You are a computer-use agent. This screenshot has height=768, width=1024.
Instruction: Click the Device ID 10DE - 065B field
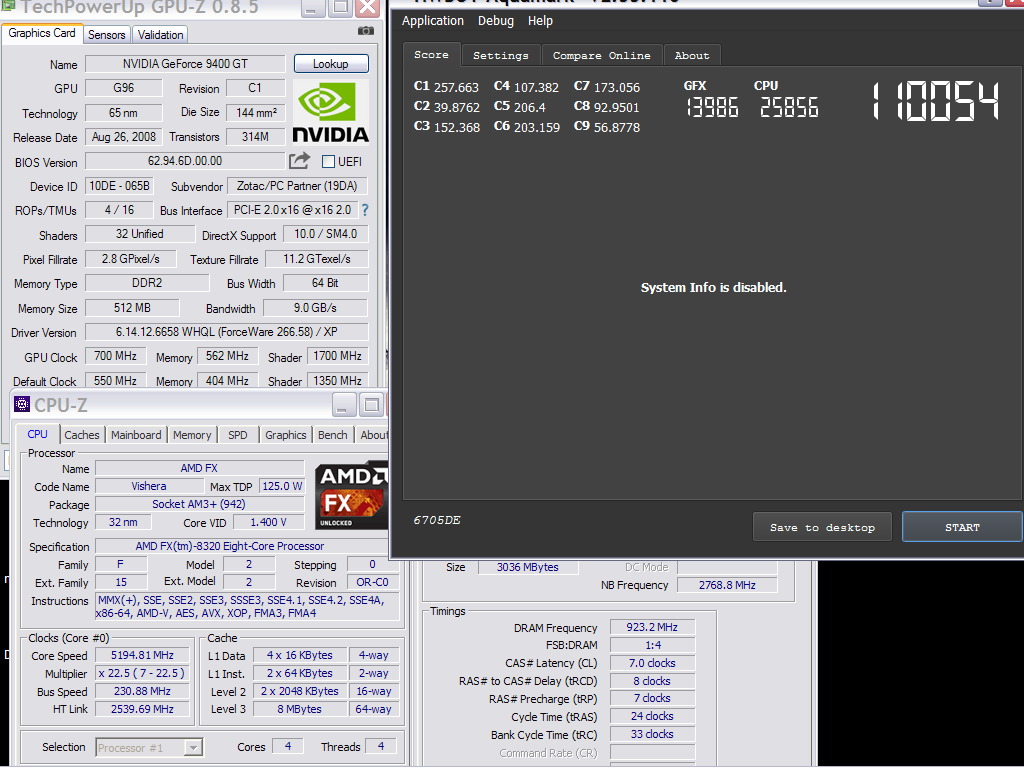(x=120, y=185)
